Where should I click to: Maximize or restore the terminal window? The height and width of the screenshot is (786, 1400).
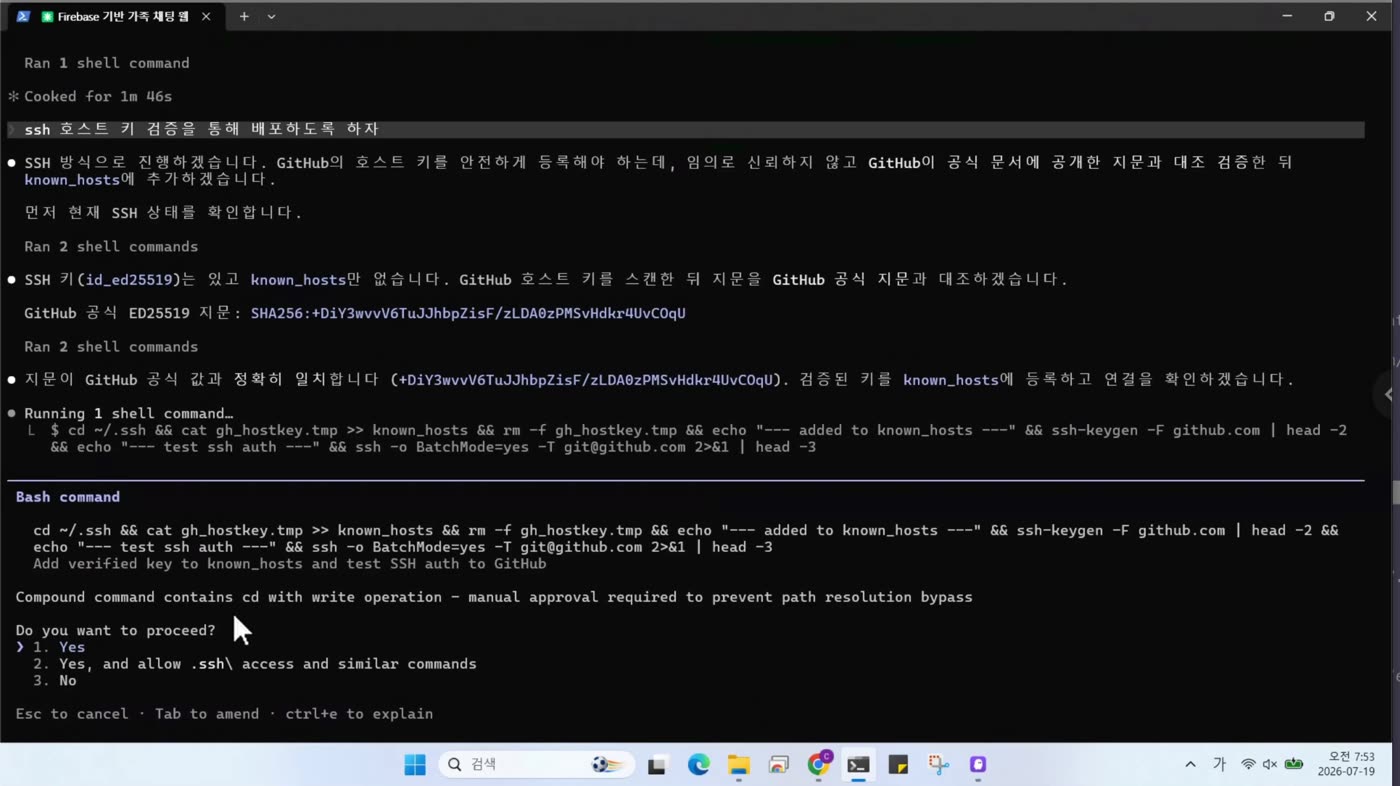point(1329,16)
